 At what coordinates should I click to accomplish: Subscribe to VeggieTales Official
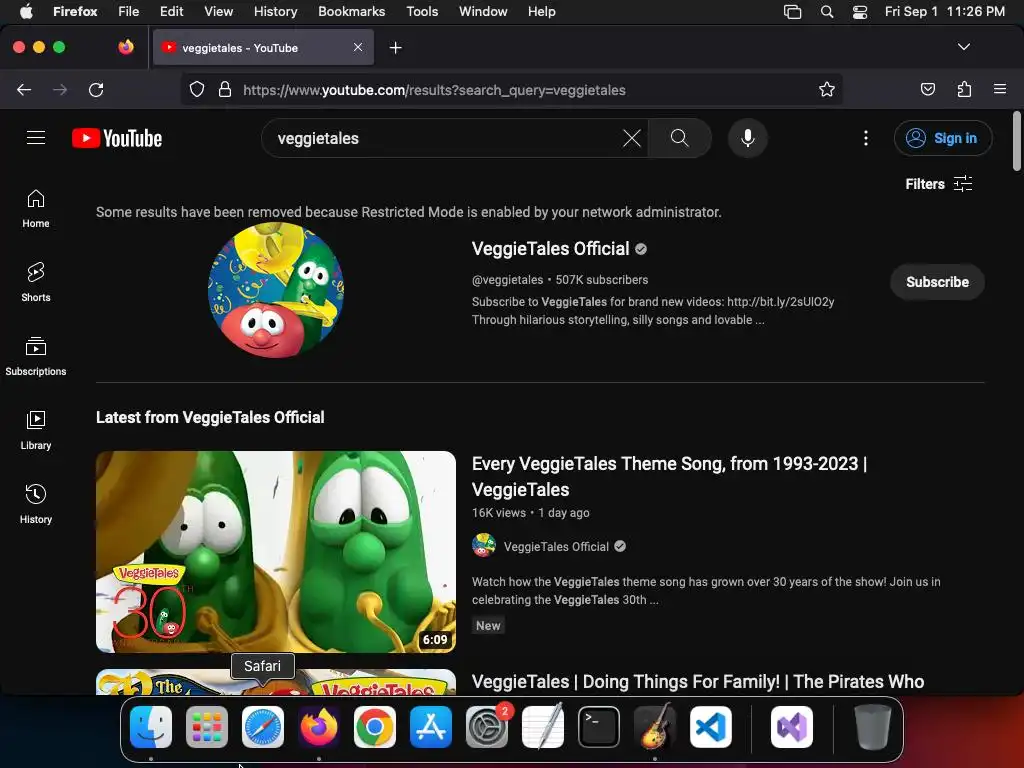(936, 282)
